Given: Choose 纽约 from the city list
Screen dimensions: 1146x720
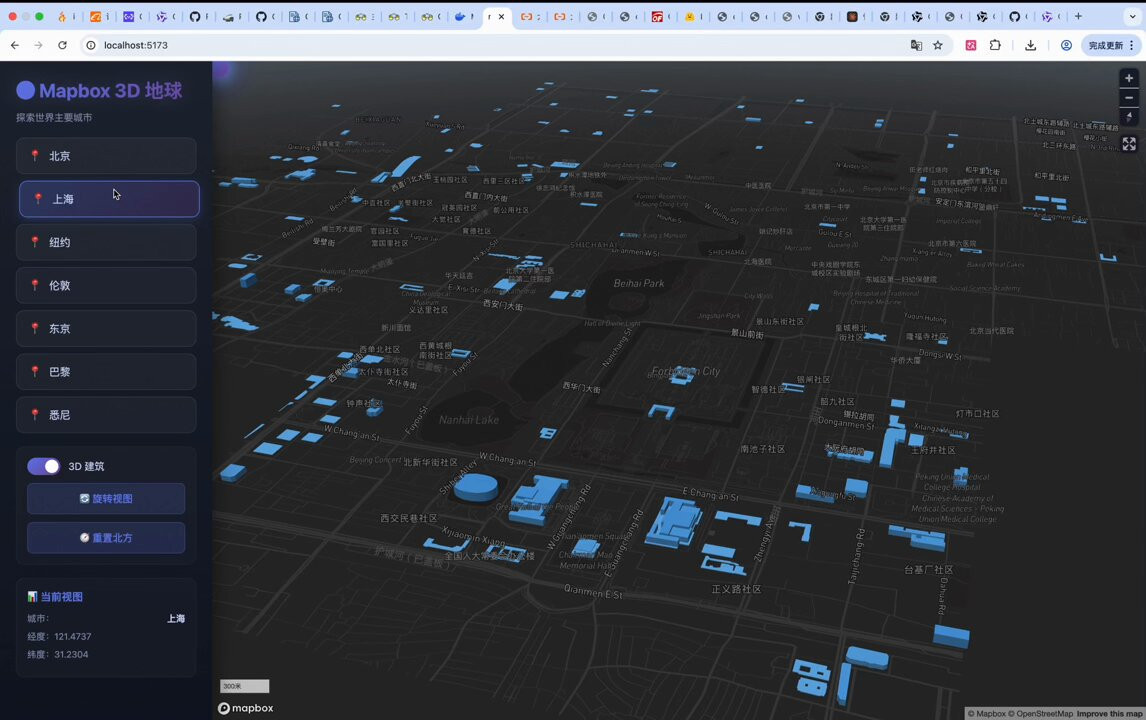Looking at the screenshot, I should [106, 242].
